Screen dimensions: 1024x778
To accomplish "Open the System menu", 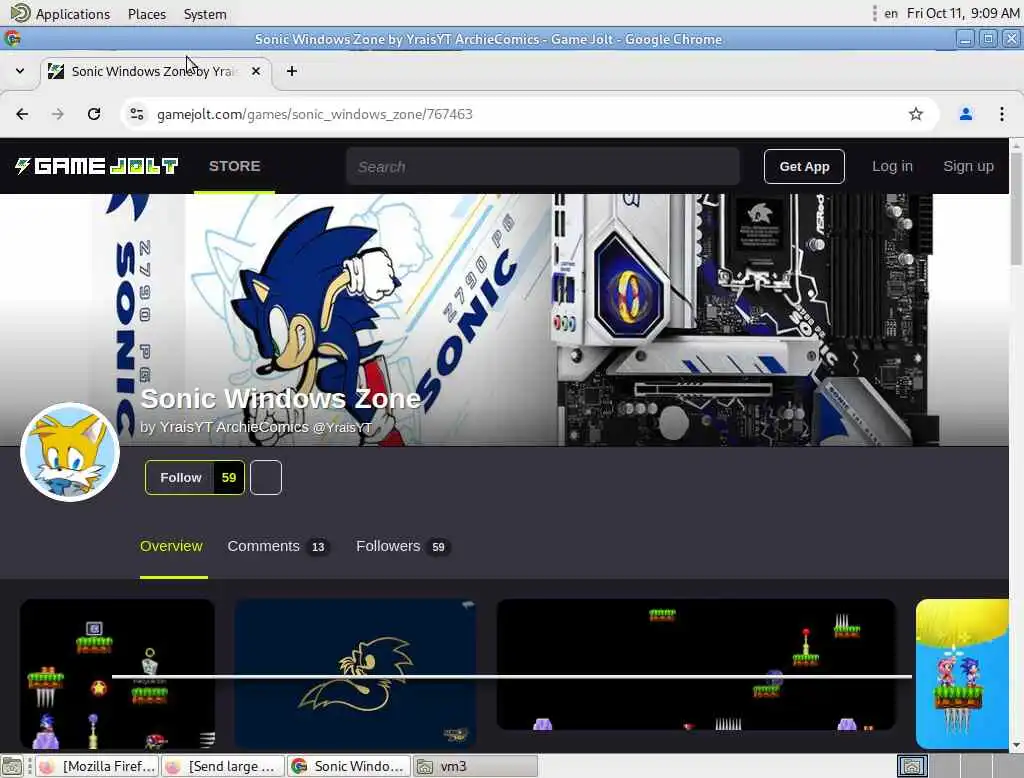I will pos(205,14).
